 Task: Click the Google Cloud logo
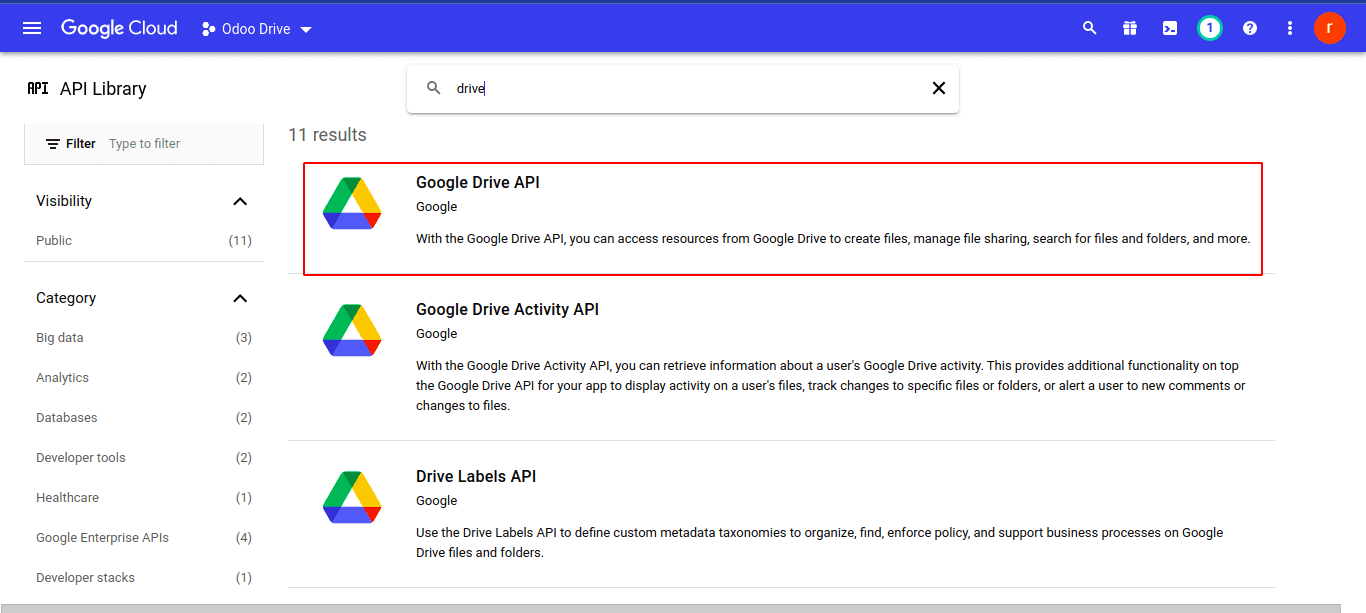click(118, 27)
